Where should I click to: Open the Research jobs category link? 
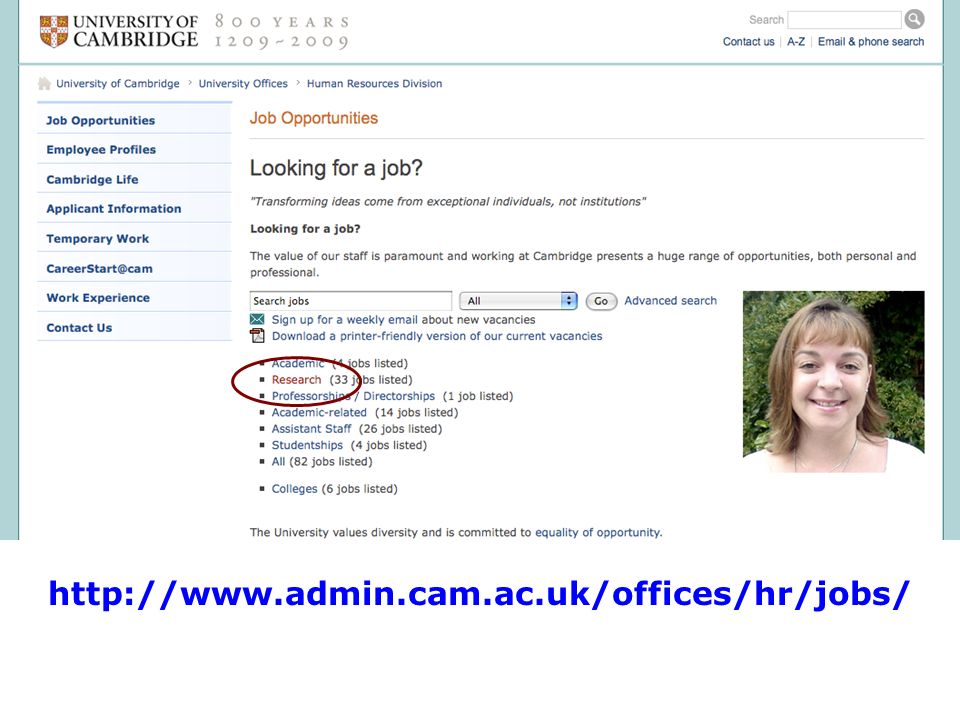pyautogui.click(x=296, y=380)
